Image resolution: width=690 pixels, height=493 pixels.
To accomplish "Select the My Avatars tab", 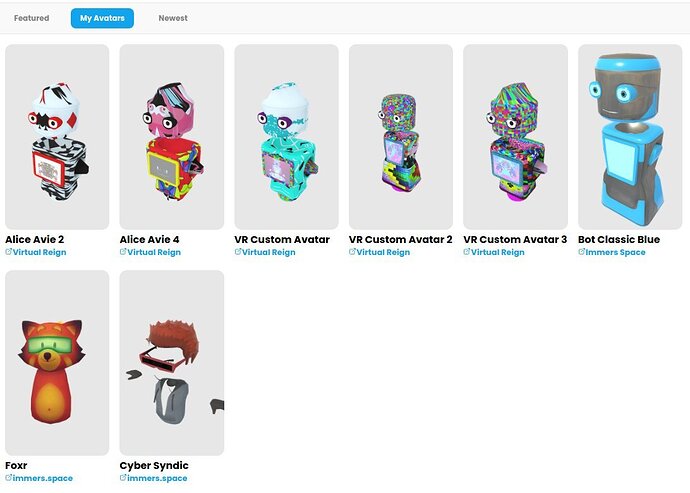I will [102, 18].
